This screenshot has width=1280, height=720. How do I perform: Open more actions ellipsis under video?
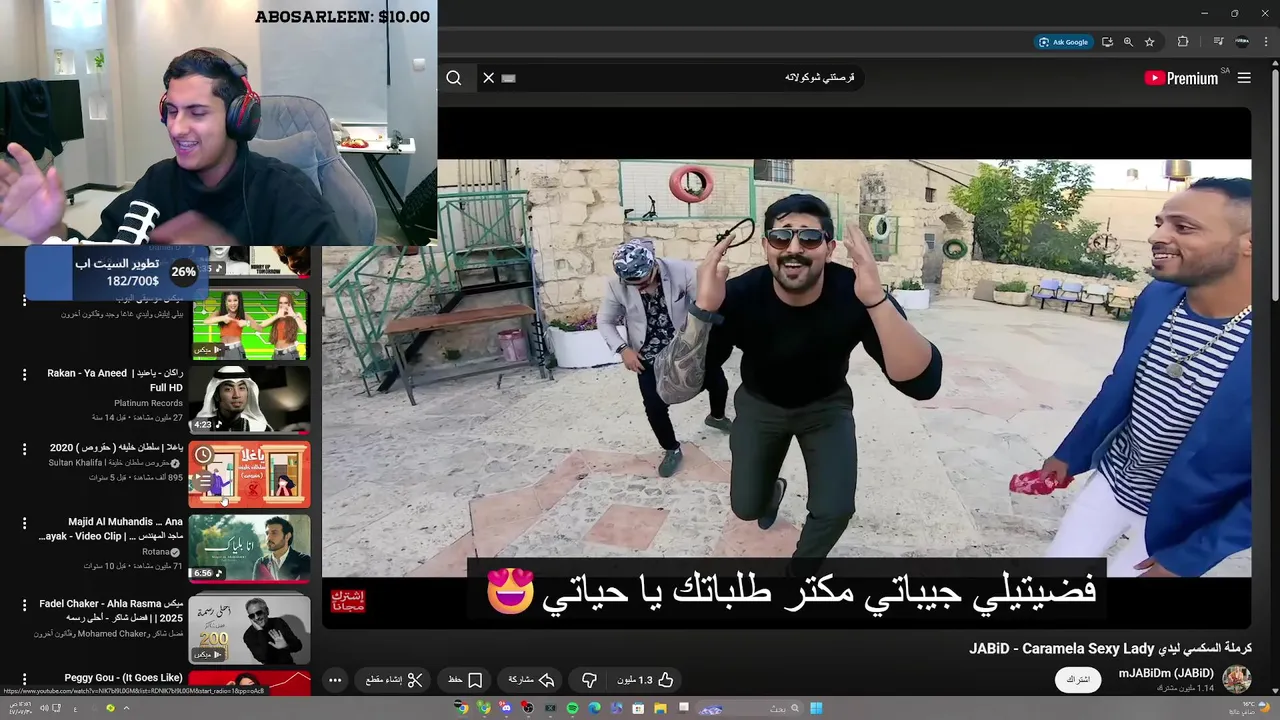tap(335, 680)
